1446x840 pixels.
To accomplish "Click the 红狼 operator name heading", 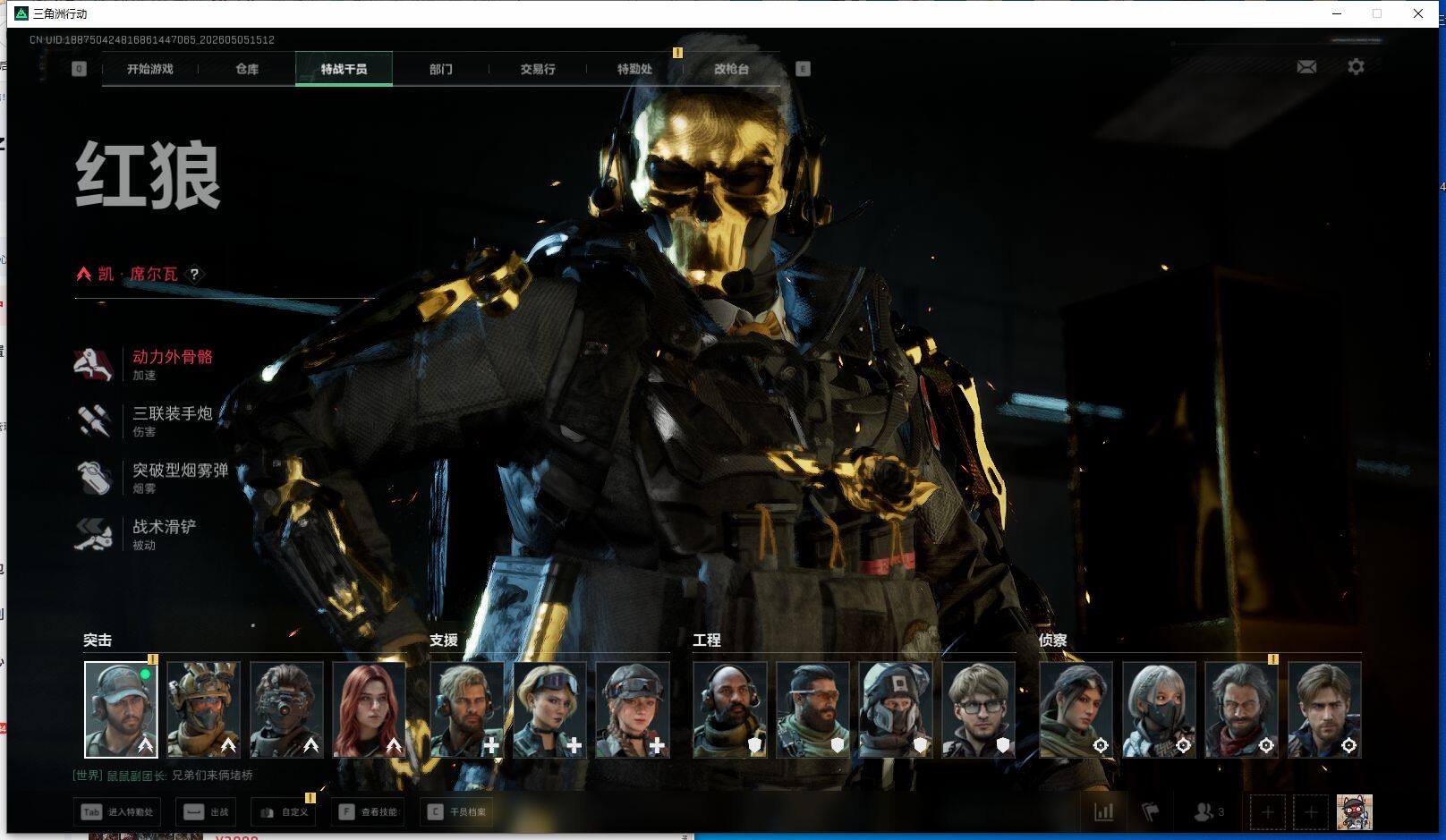I will (x=149, y=175).
